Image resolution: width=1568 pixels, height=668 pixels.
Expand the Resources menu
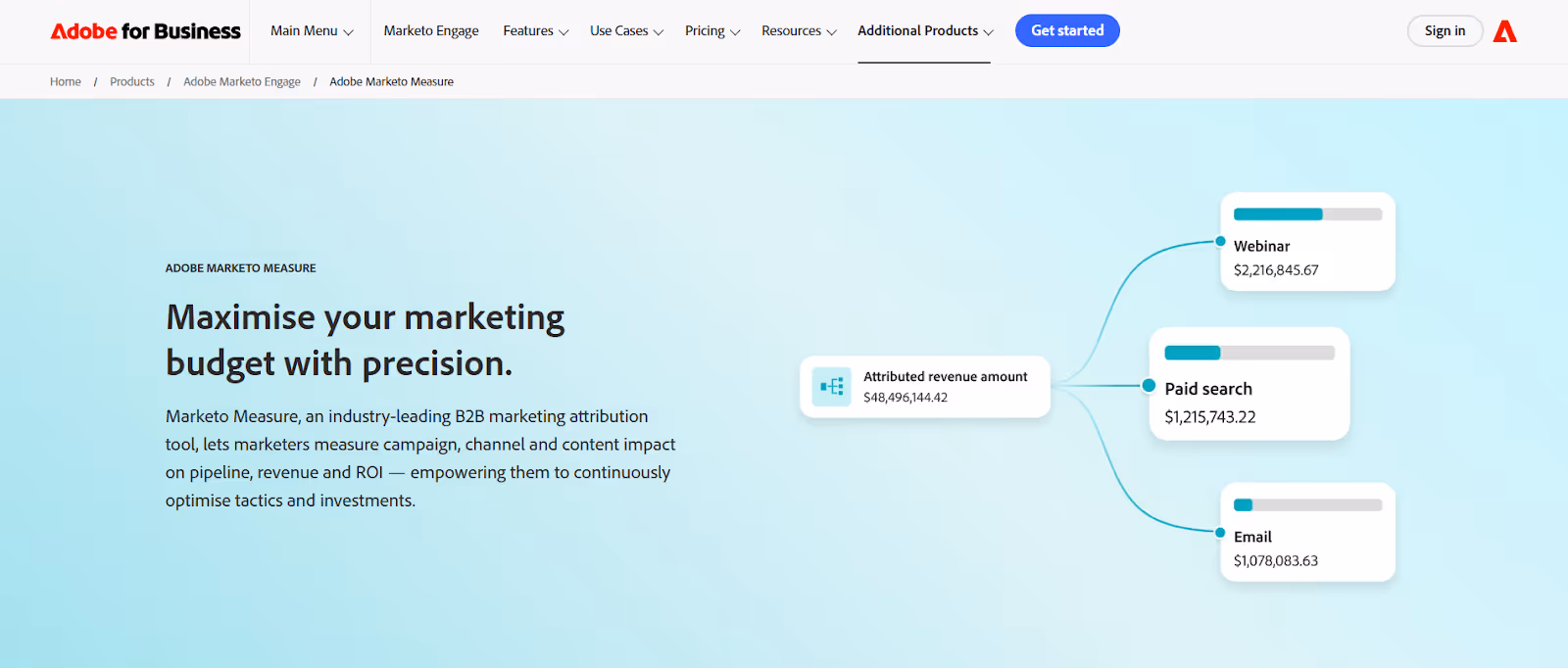click(799, 31)
